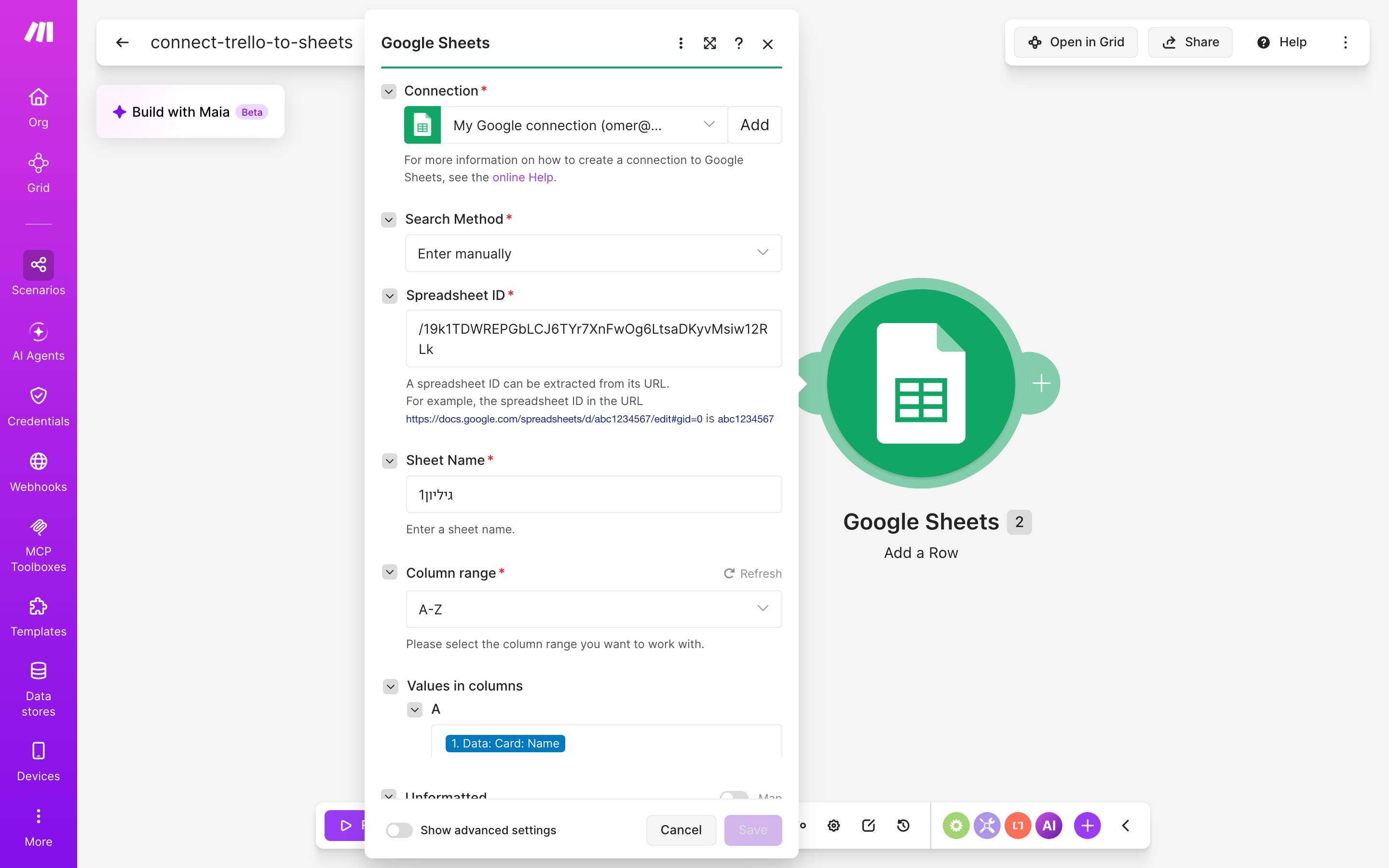Click Cancel in the dialog
The width and height of the screenshot is (1389, 868).
tap(681, 830)
